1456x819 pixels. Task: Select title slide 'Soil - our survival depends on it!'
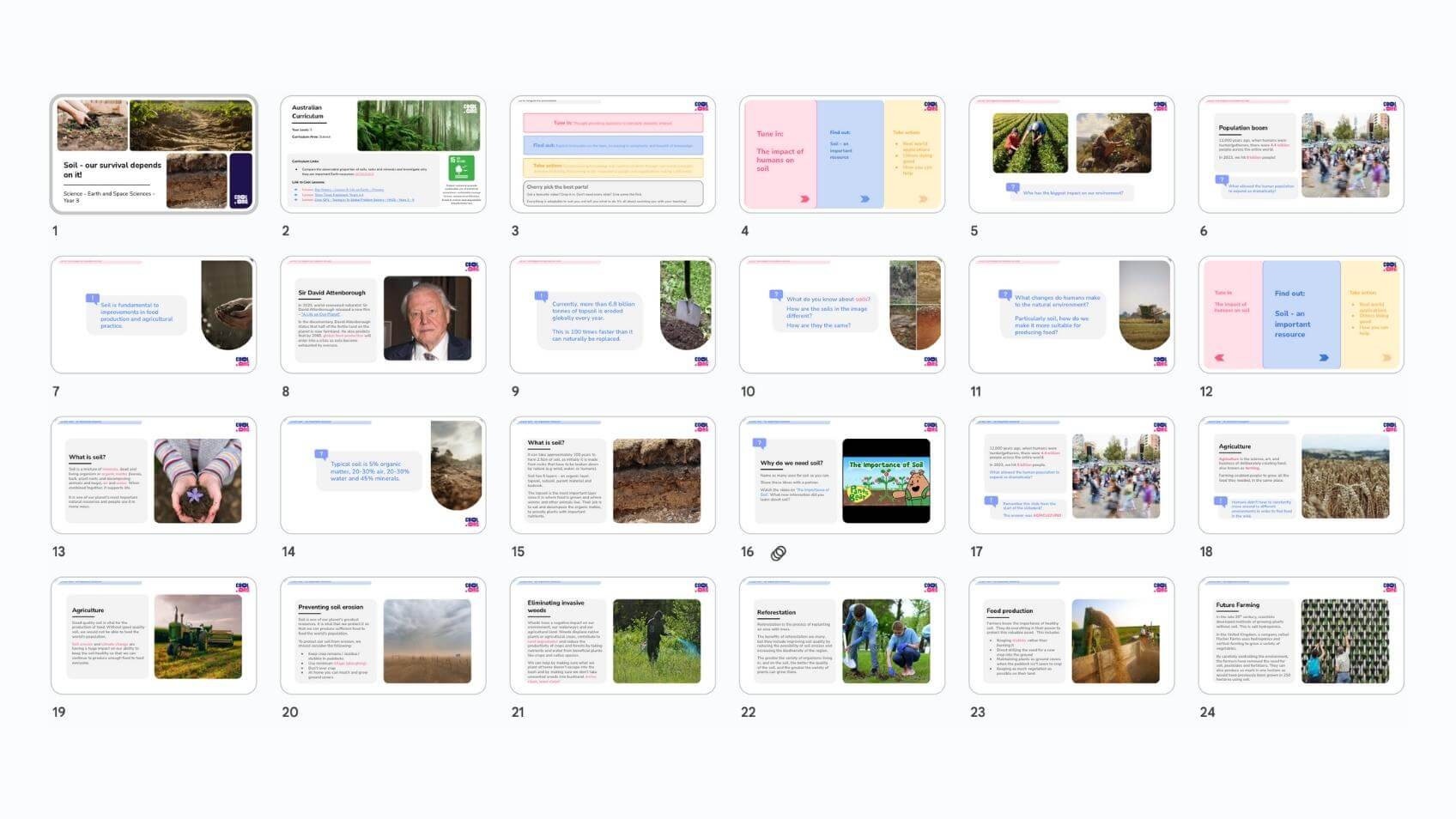tap(154, 155)
